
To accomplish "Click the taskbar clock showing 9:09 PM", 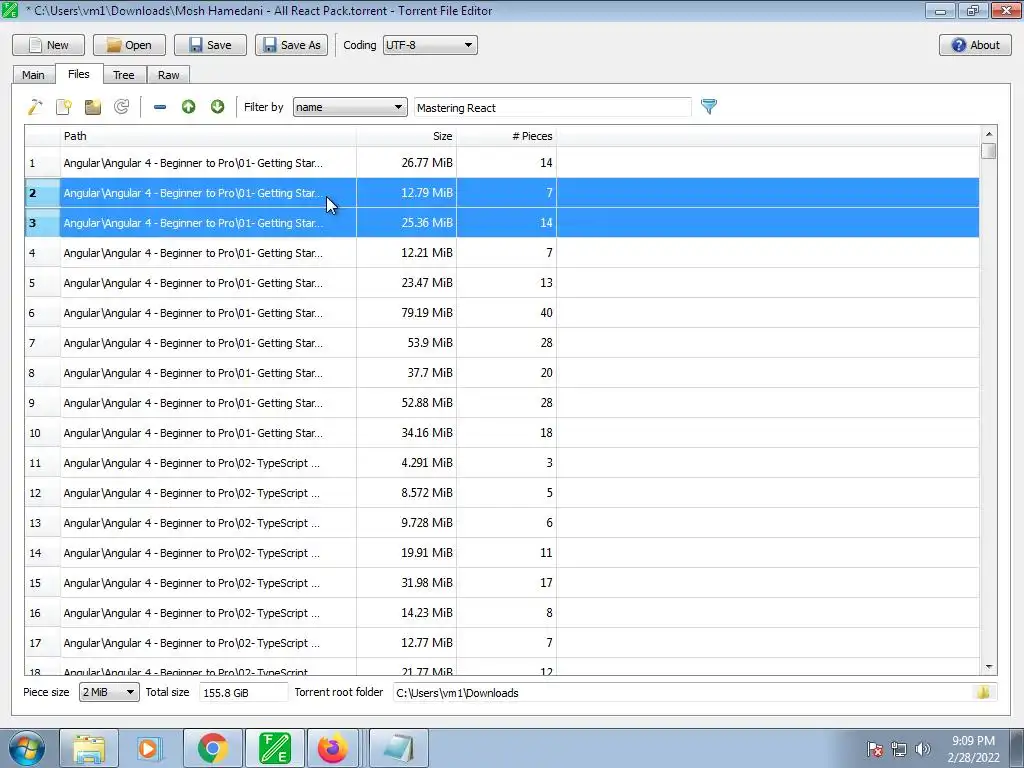I will point(973,749).
